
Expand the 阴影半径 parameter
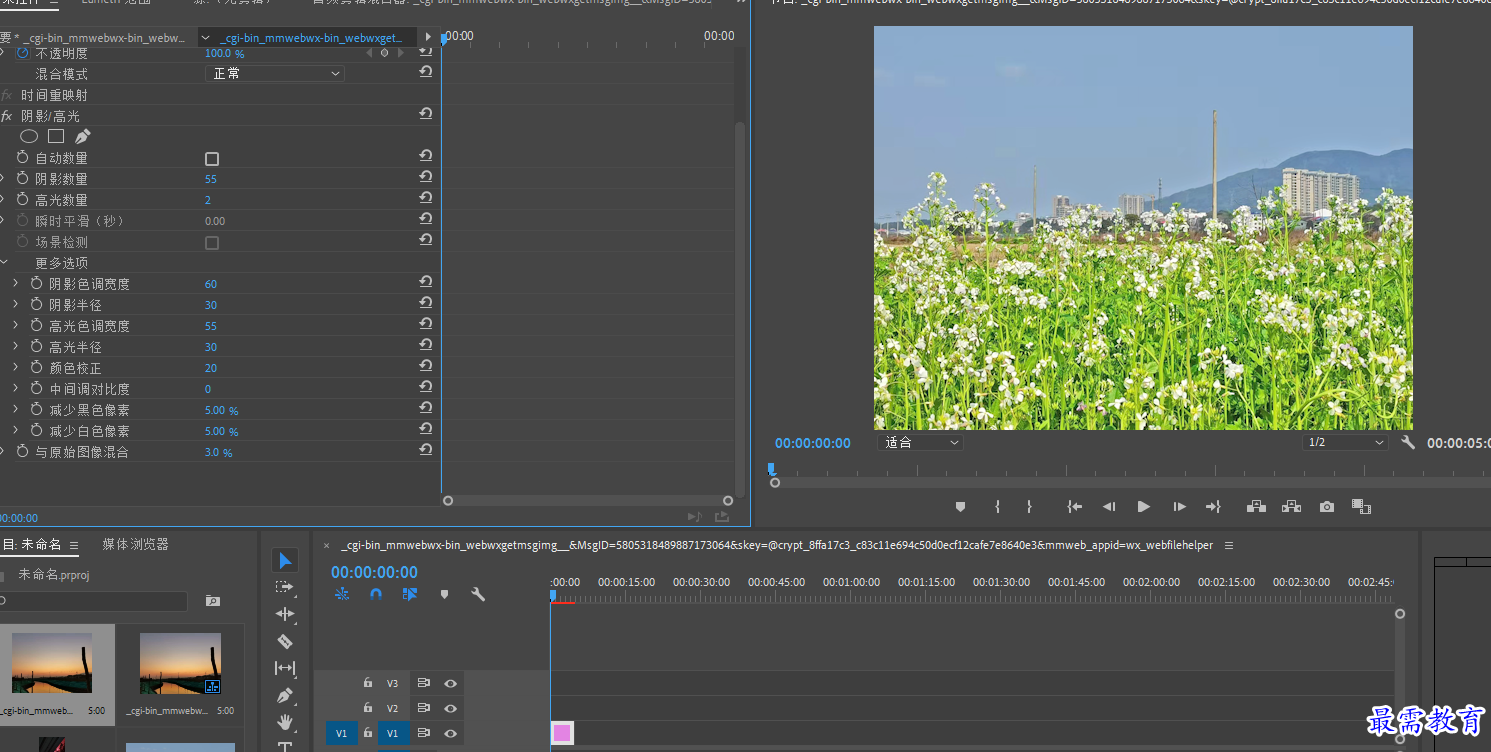click(x=16, y=305)
